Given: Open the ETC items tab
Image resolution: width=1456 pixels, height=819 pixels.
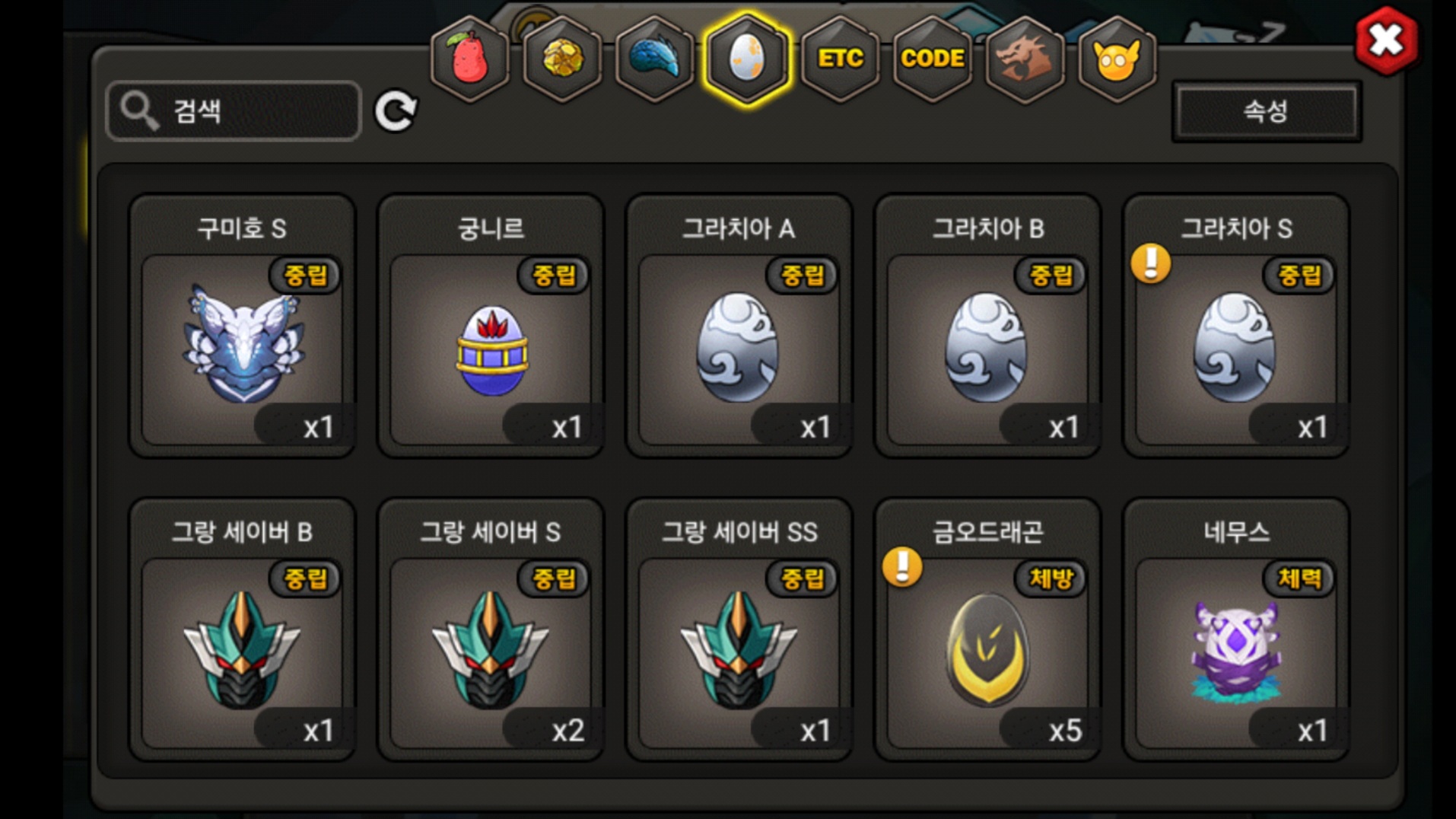Looking at the screenshot, I should click(840, 59).
